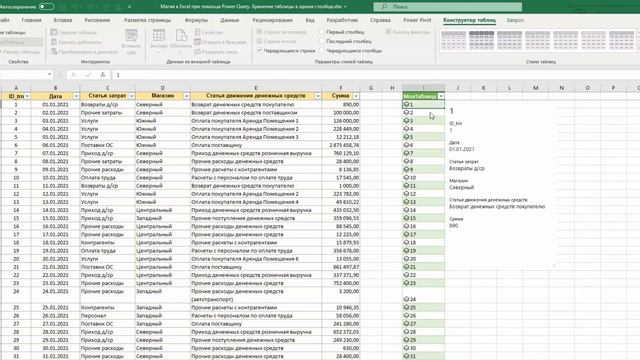Image resolution: width=640 pixels, height=360 pixels.
Task: Click the Размер таблицы resize command
Action: click(x=20, y=52)
